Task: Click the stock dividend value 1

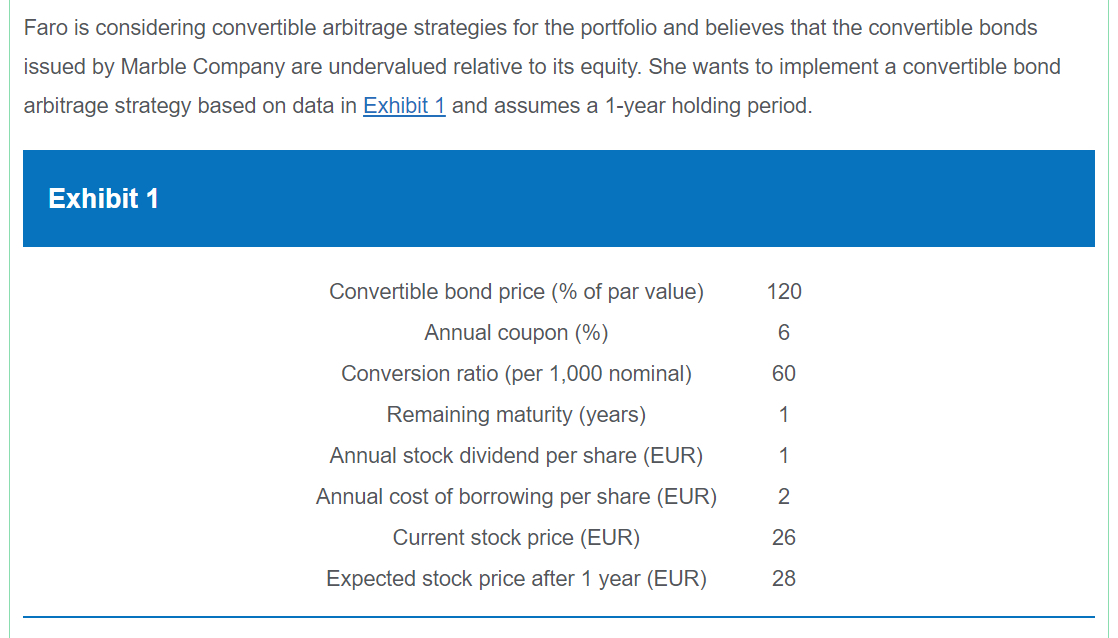Action: tap(784, 456)
